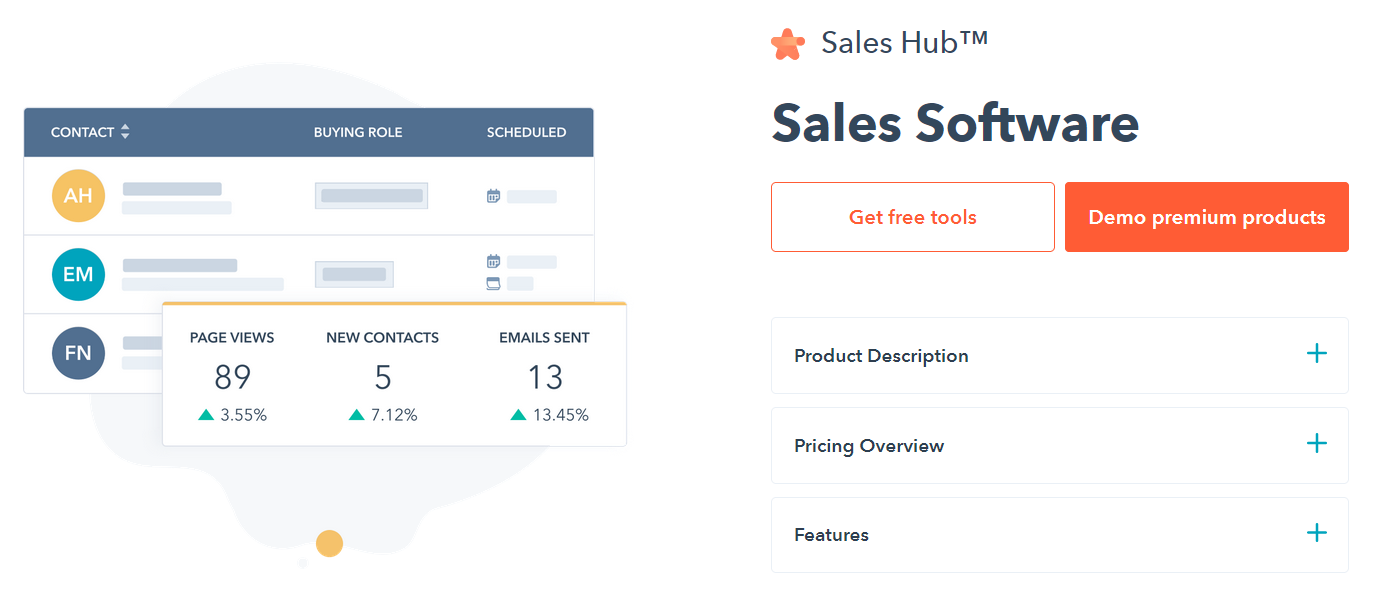
Task: Click the EMAILS SENT label
Action: coord(544,338)
